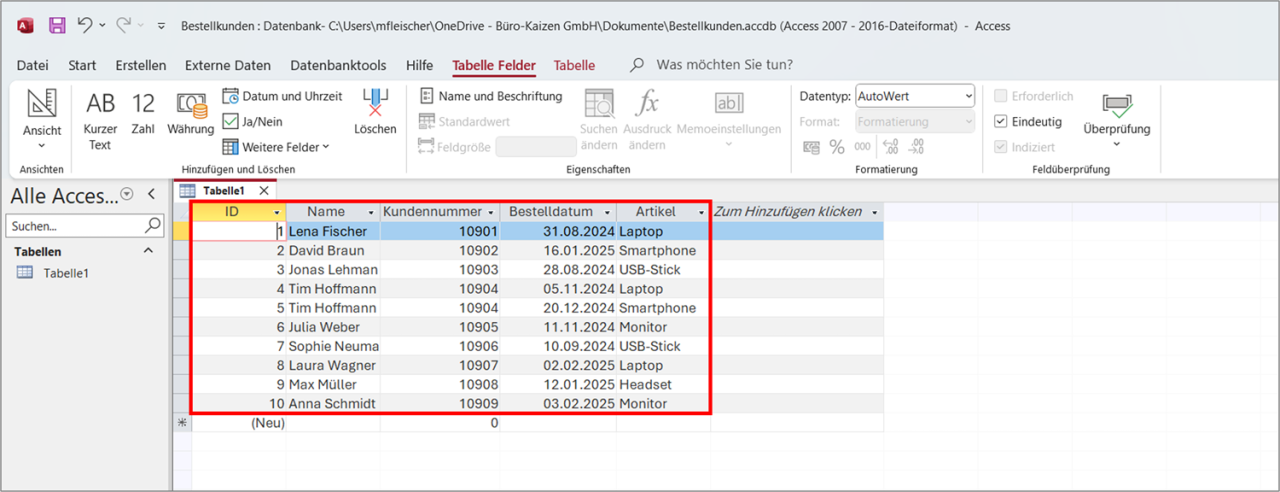Screen dimensions: 1280x492
Task: Collapse the Tabellen group
Action: tap(150, 252)
